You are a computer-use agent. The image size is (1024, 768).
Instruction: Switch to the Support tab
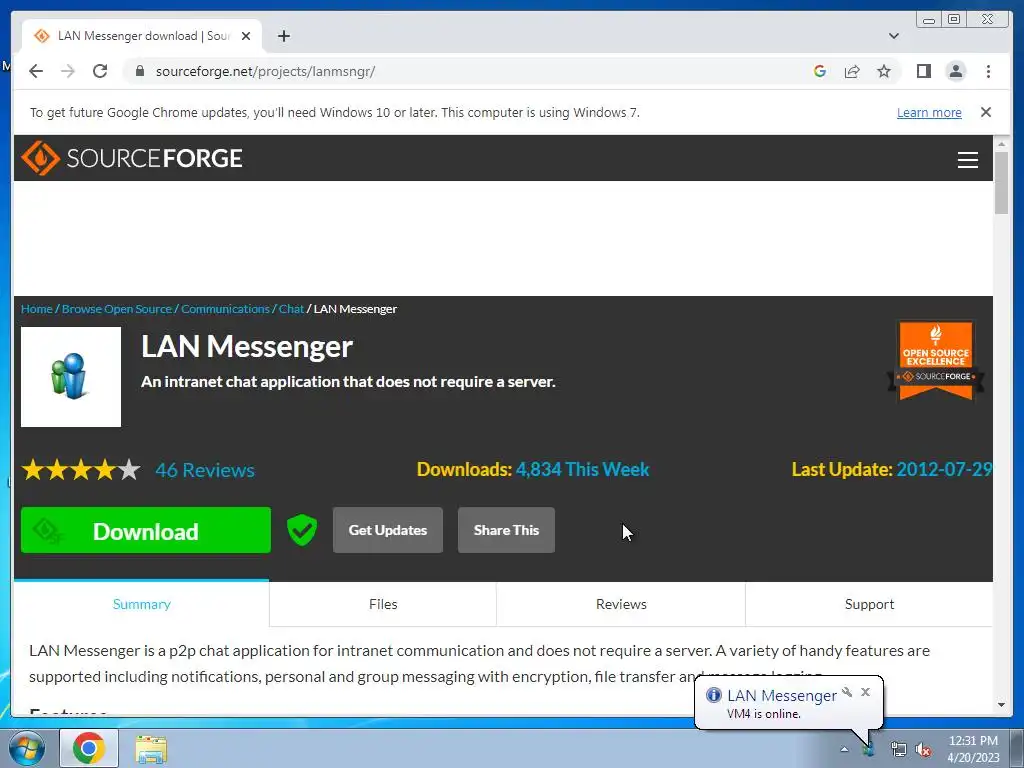[869, 604]
